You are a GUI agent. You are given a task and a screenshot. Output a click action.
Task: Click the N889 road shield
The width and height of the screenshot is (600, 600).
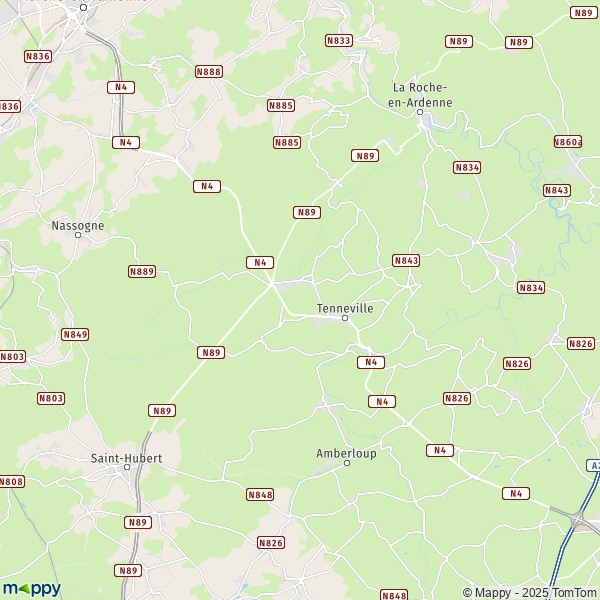(x=142, y=272)
